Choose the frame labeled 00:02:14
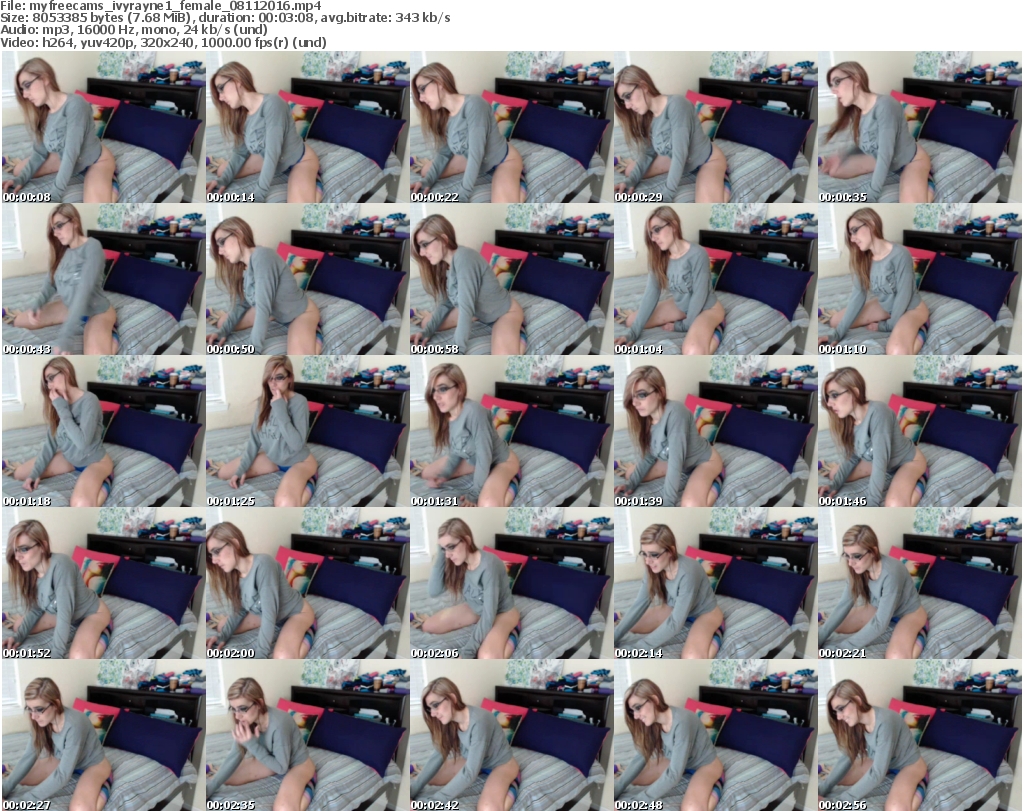This screenshot has width=1024, height=811. (x=715, y=584)
